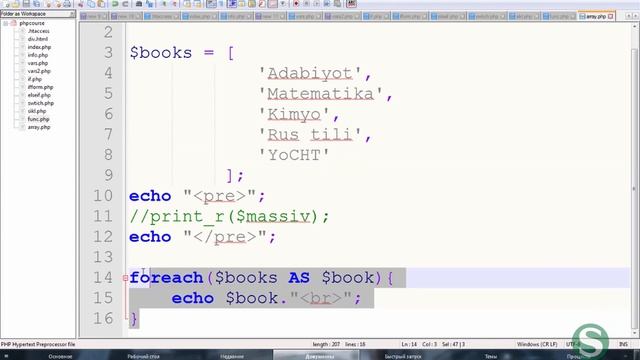Click line number 10 in the margin

click(x=103, y=196)
